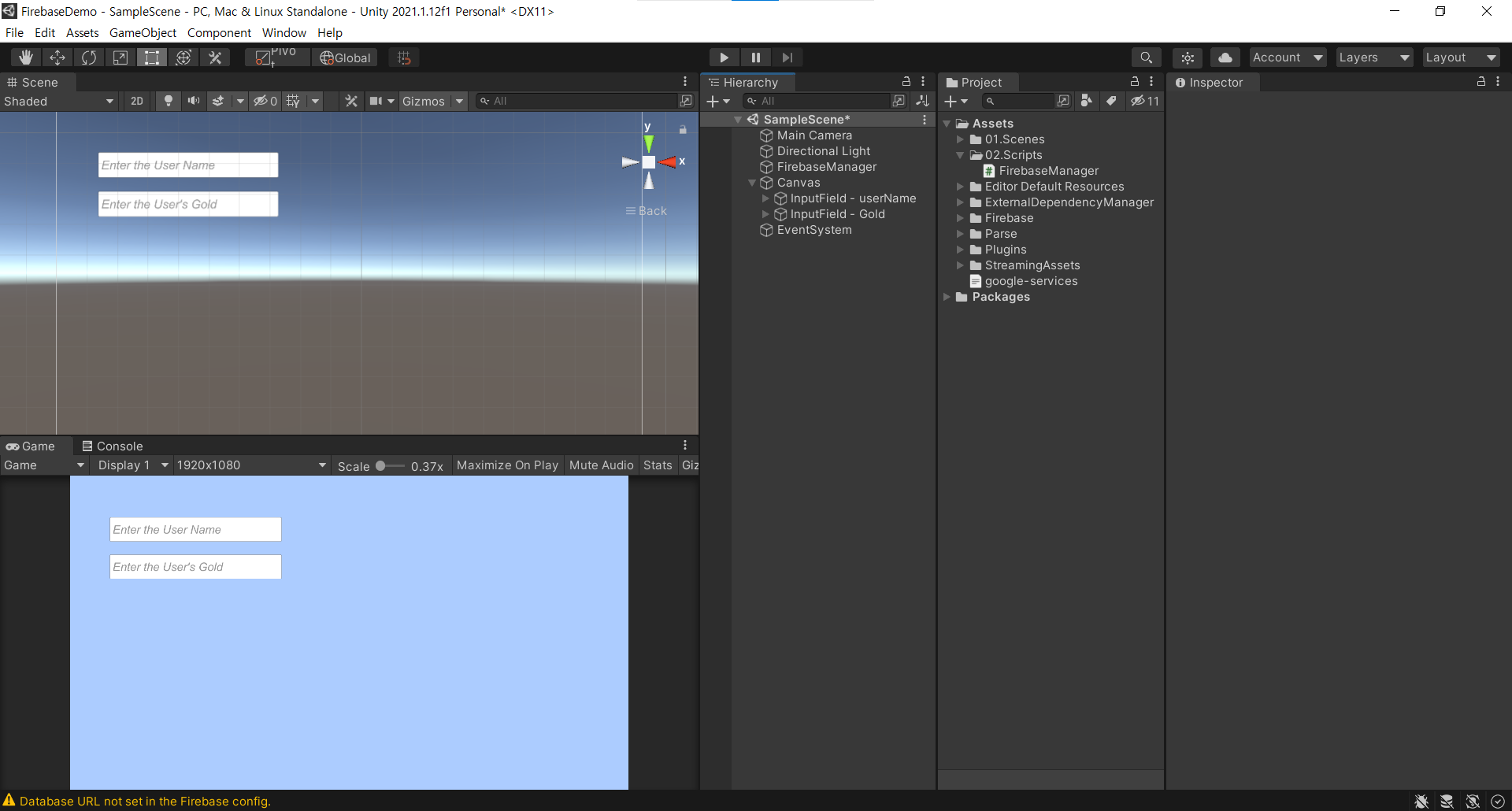Toggle scene lighting bulb
Viewport: 1512px width, 811px height.
[168, 102]
